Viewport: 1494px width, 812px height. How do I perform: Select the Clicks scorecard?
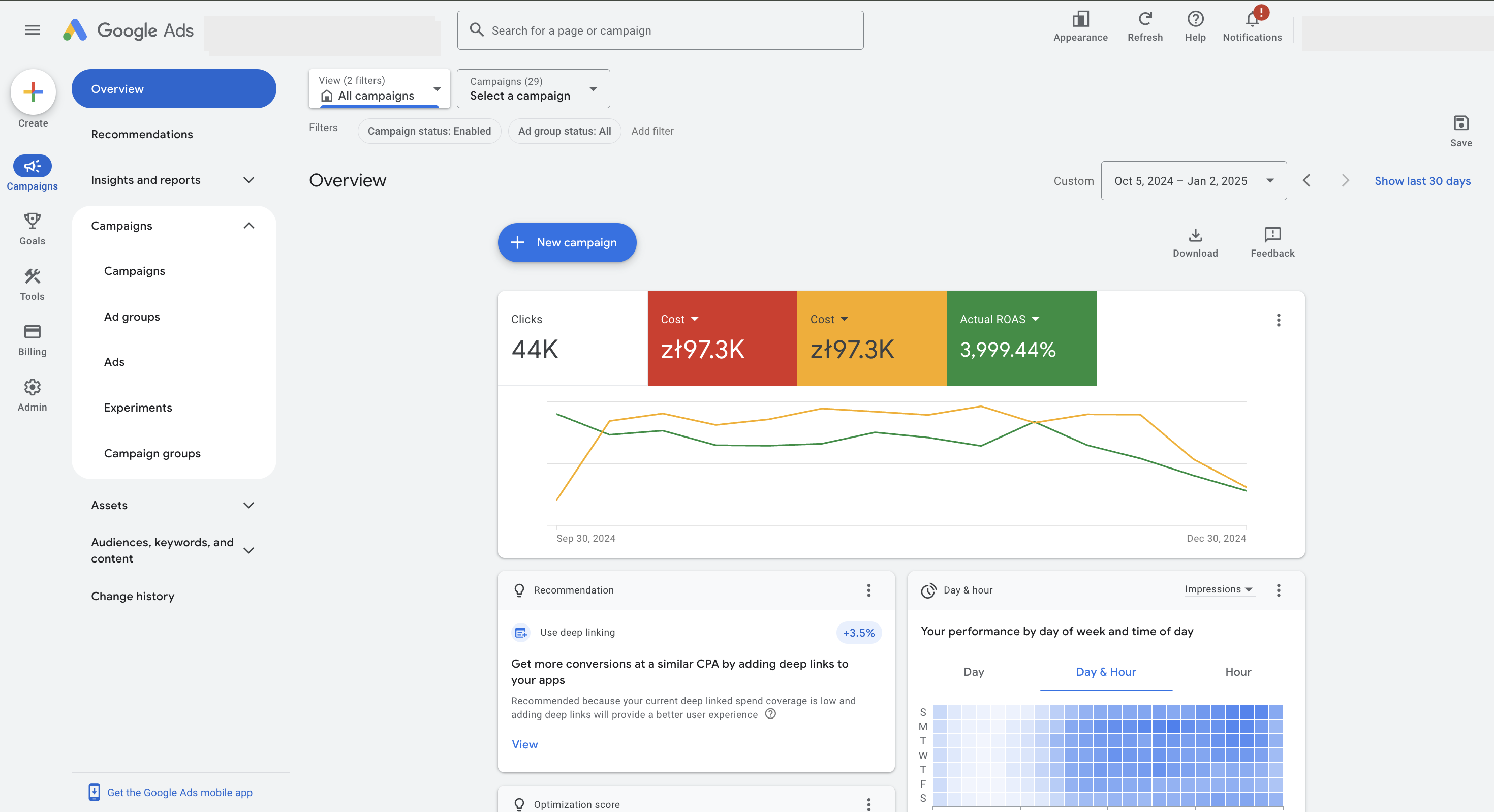click(x=572, y=338)
